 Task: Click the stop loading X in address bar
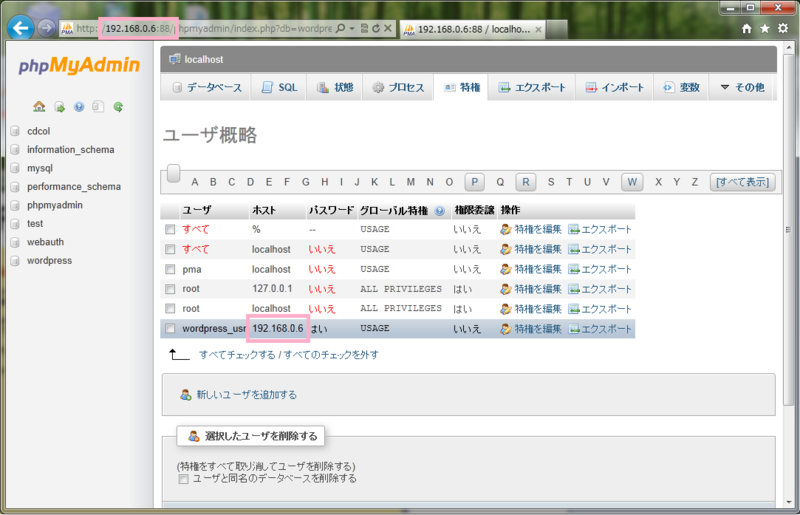click(x=388, y=29)
